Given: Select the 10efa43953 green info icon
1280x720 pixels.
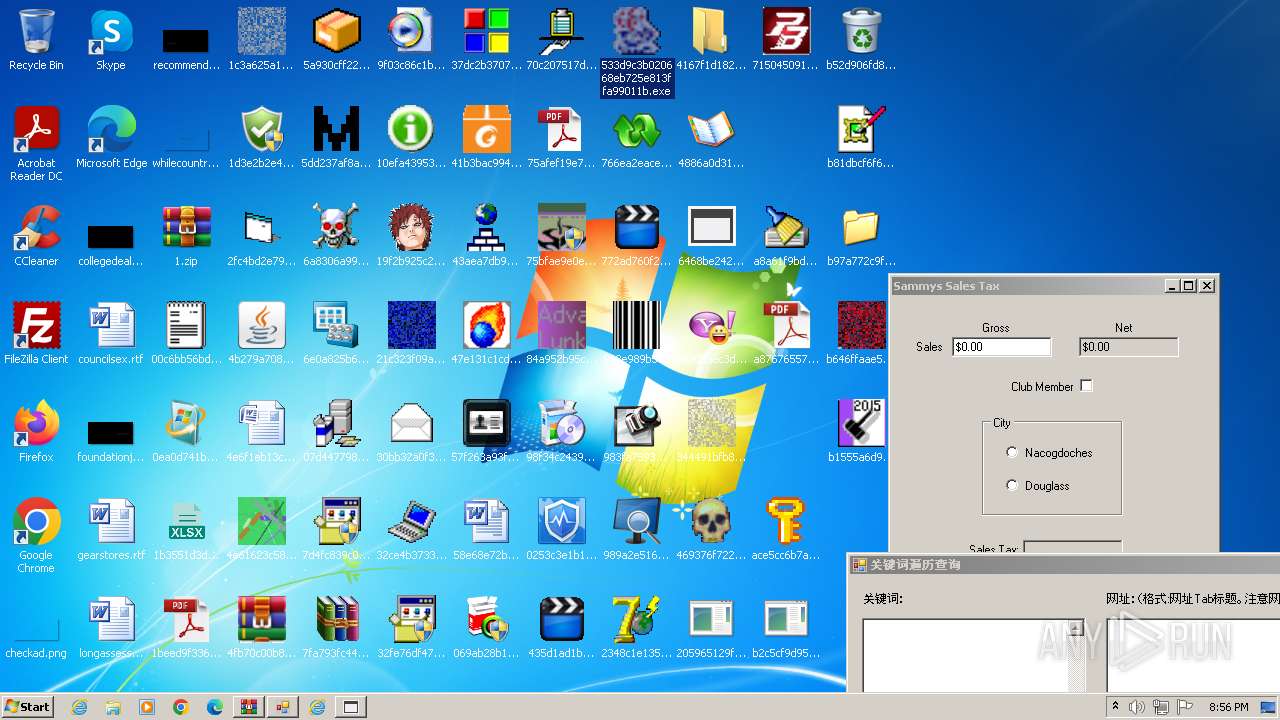Looking at the screenshot, I should 411,138.
